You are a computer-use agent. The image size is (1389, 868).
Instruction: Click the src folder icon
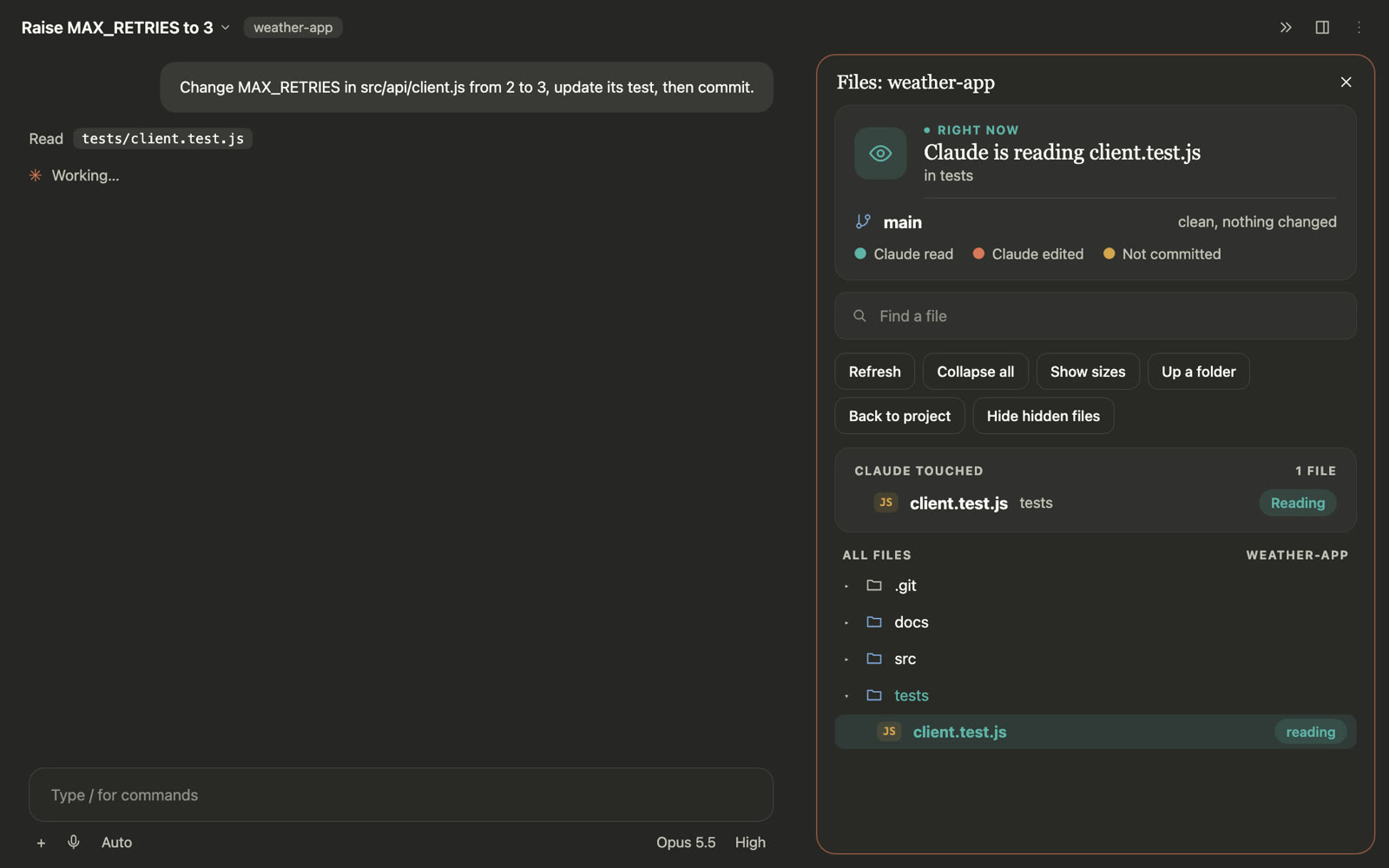(x=874, y=658)
